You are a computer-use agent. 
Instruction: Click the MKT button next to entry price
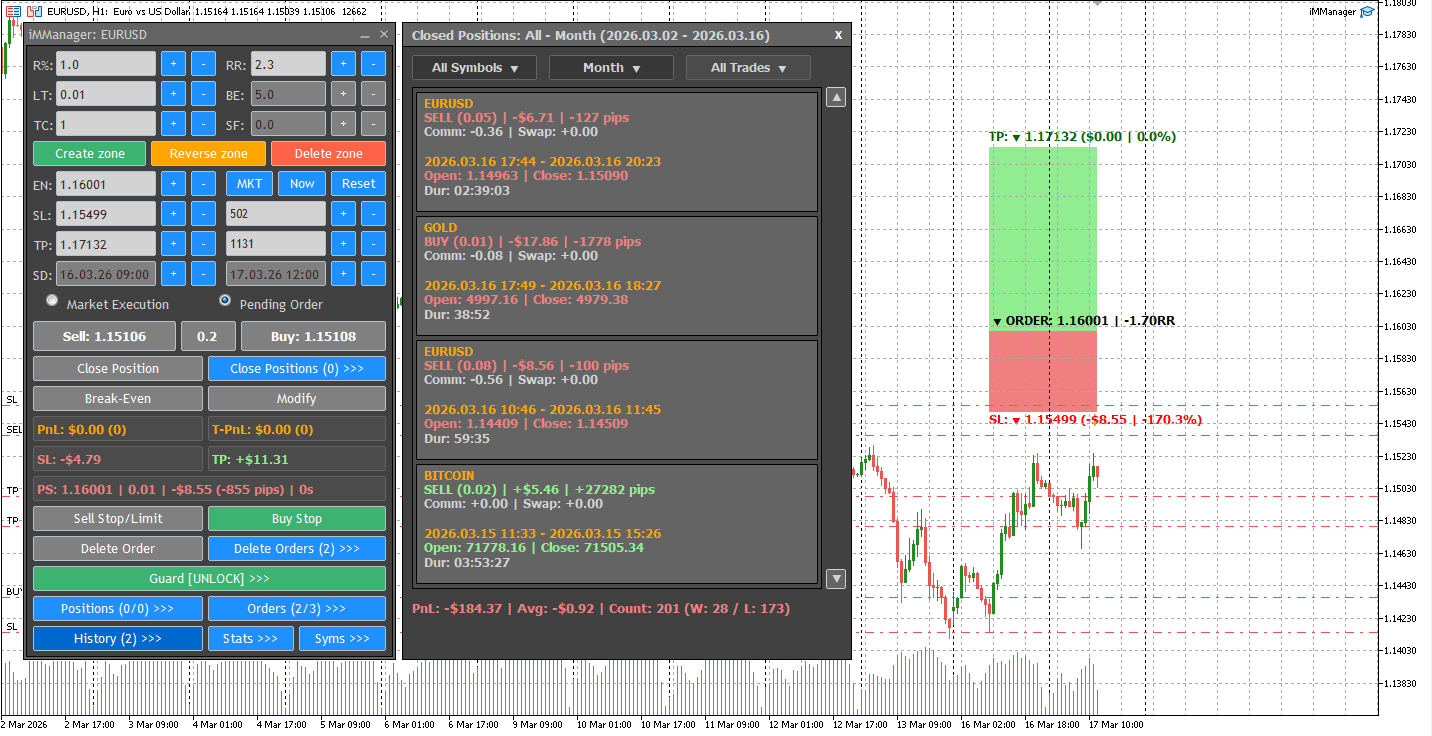(x=249, y=183)
